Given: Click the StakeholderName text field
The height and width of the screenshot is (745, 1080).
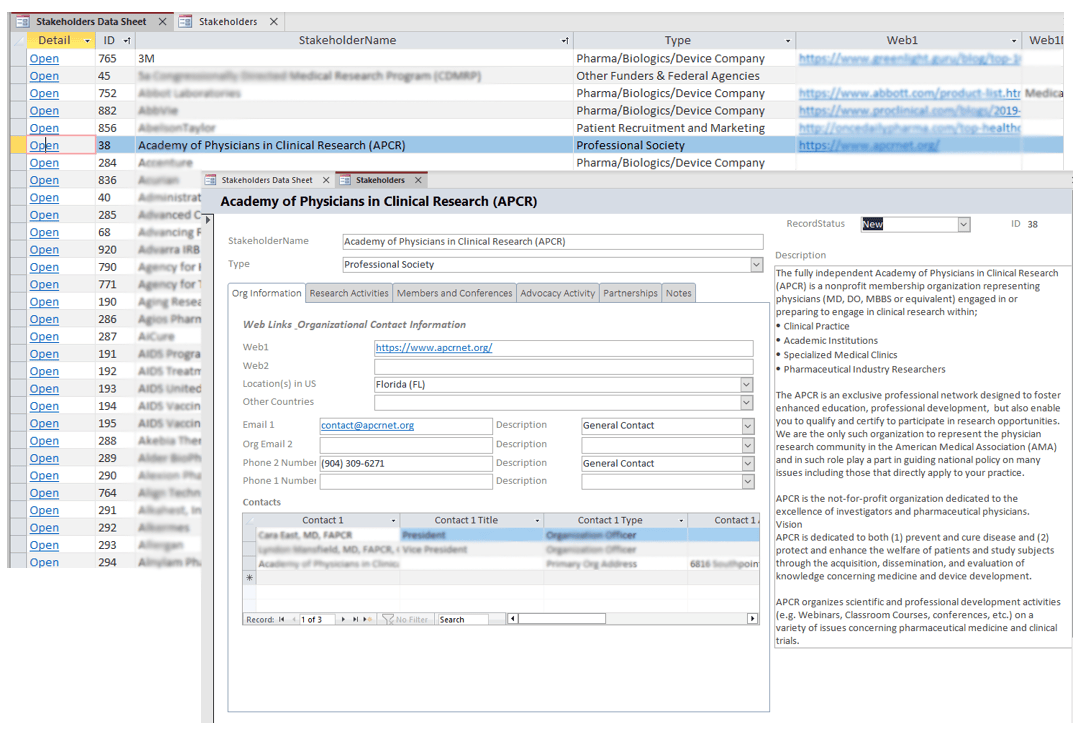Looking at the screenshot, I should 552,242.
